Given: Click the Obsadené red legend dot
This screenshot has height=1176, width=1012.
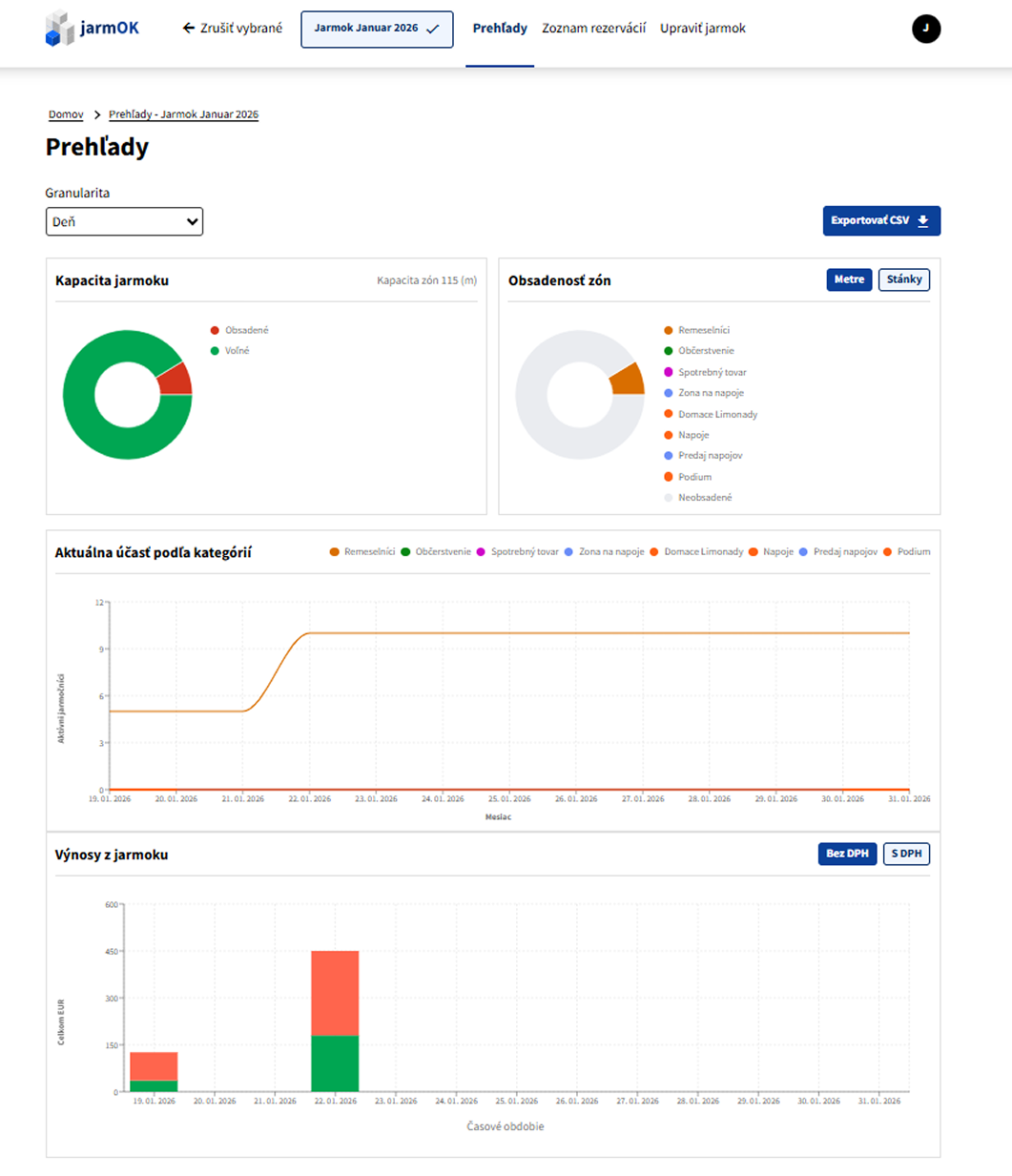Looking at the screenshot, I should tap(215, 330).
